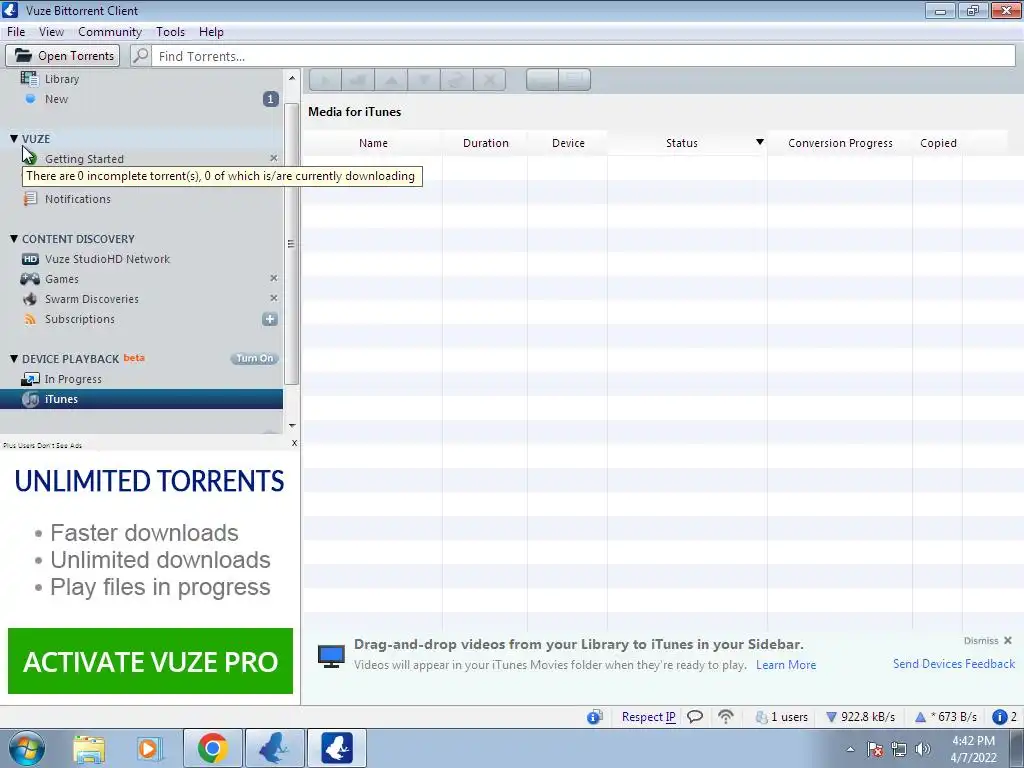Click the play toolbar button

(325, 80)
